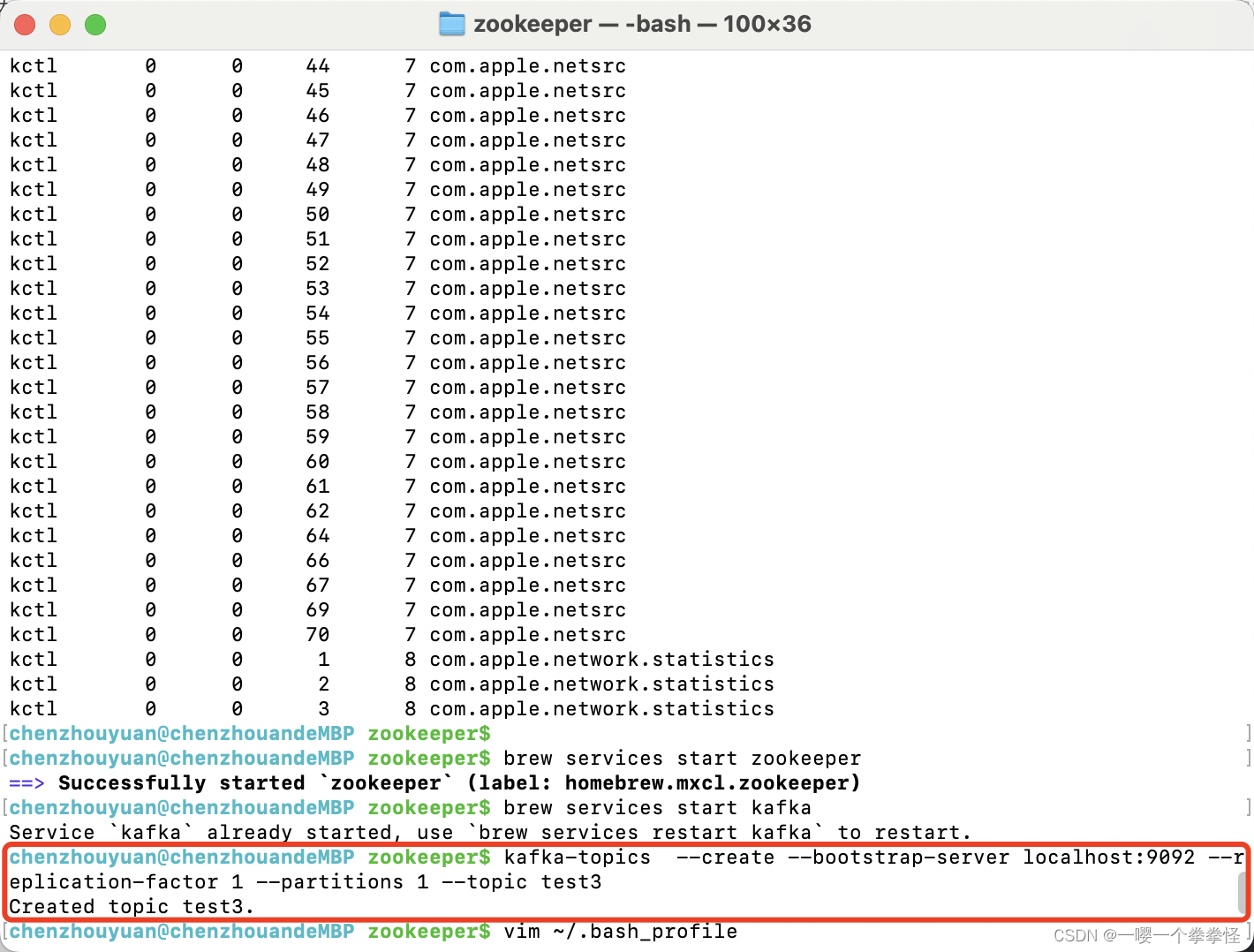The height and width of the screenshot is (952, 1254).
Task: Click the kctl row with number 54
Action: [318, 314]
